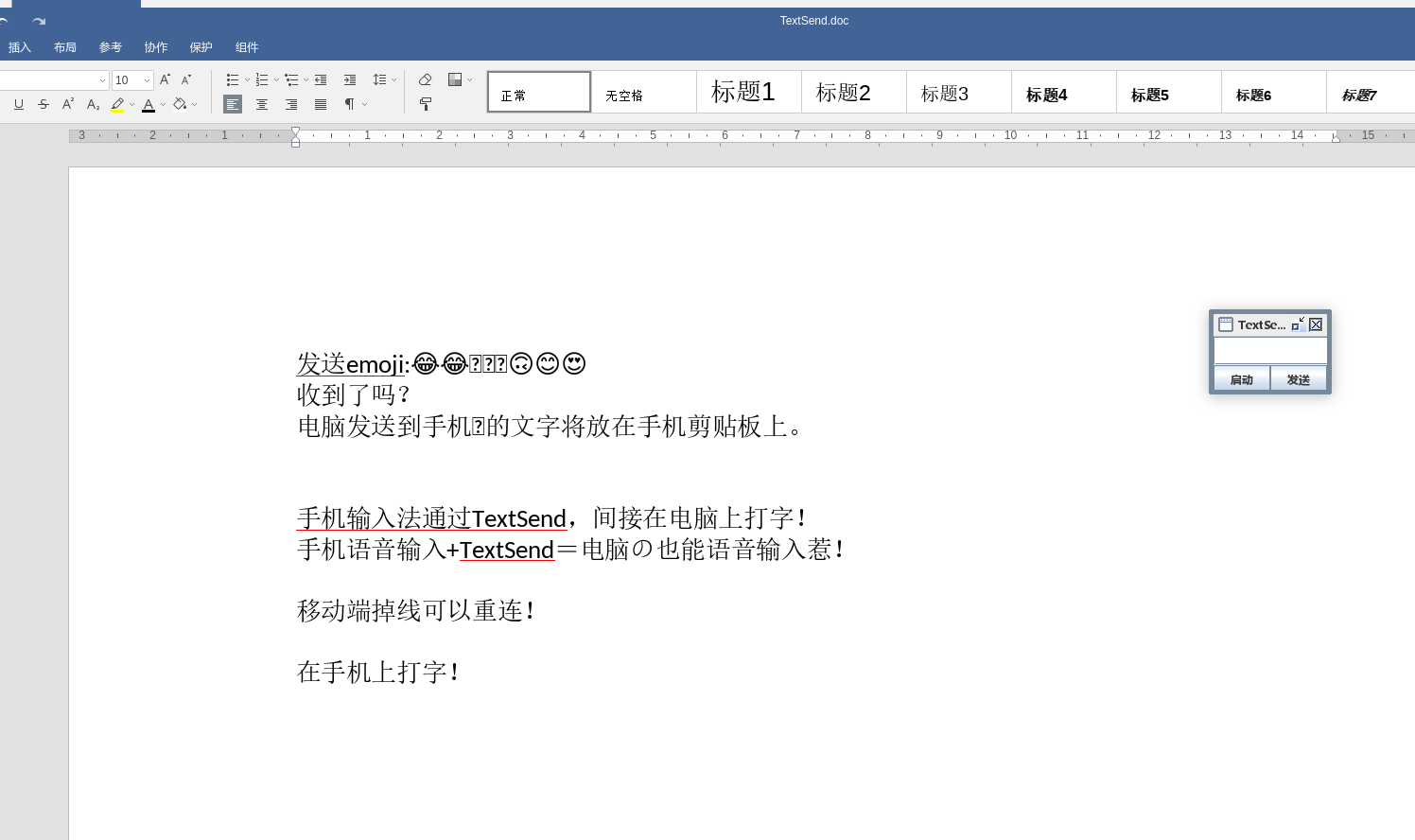Apply paragraph shading fill bucket
The width and height of the screenshot is (1415, 840).
click(x=180, y=104)
